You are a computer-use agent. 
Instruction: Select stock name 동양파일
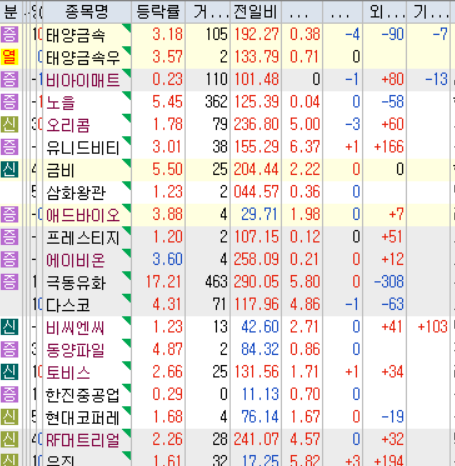click(76, 350)
